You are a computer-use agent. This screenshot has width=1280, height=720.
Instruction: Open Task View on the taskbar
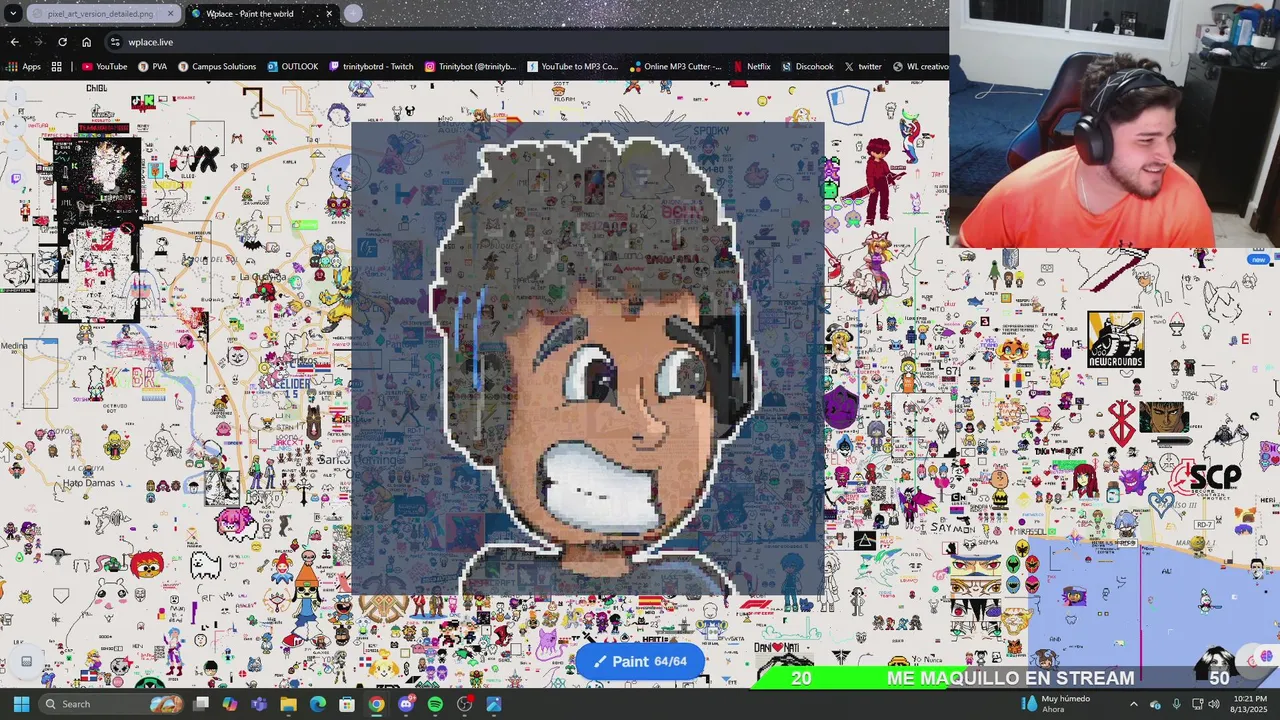201,704
